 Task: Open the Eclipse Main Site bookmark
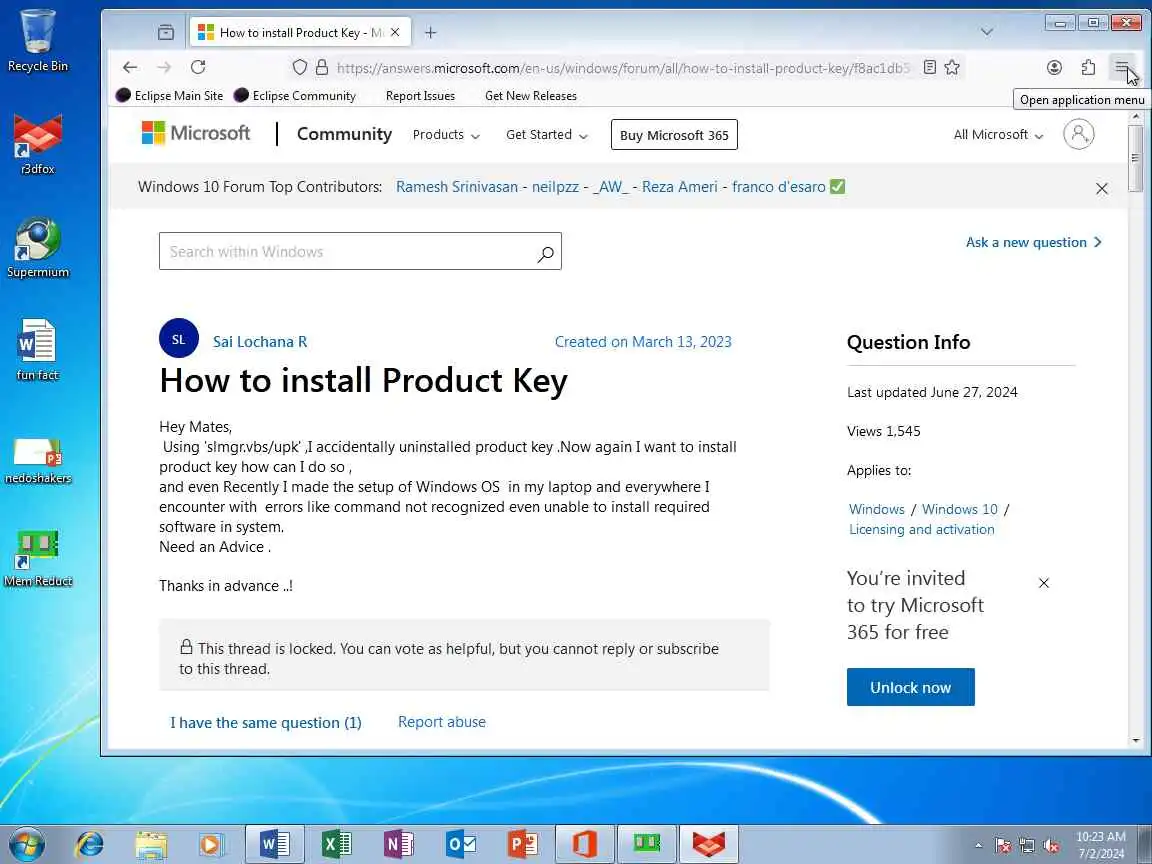170,96
